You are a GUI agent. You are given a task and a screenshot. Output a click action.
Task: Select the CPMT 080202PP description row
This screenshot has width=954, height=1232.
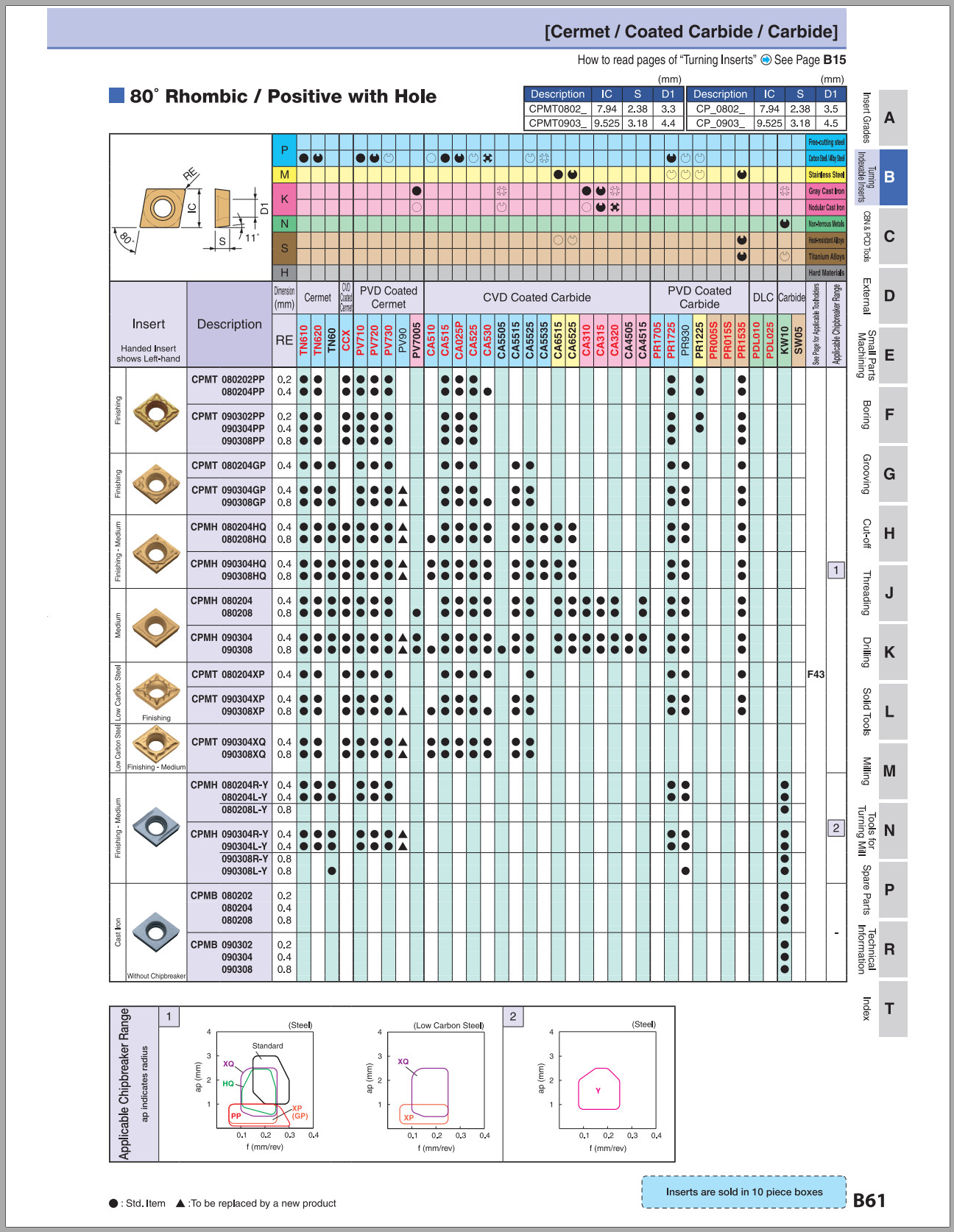230,380
